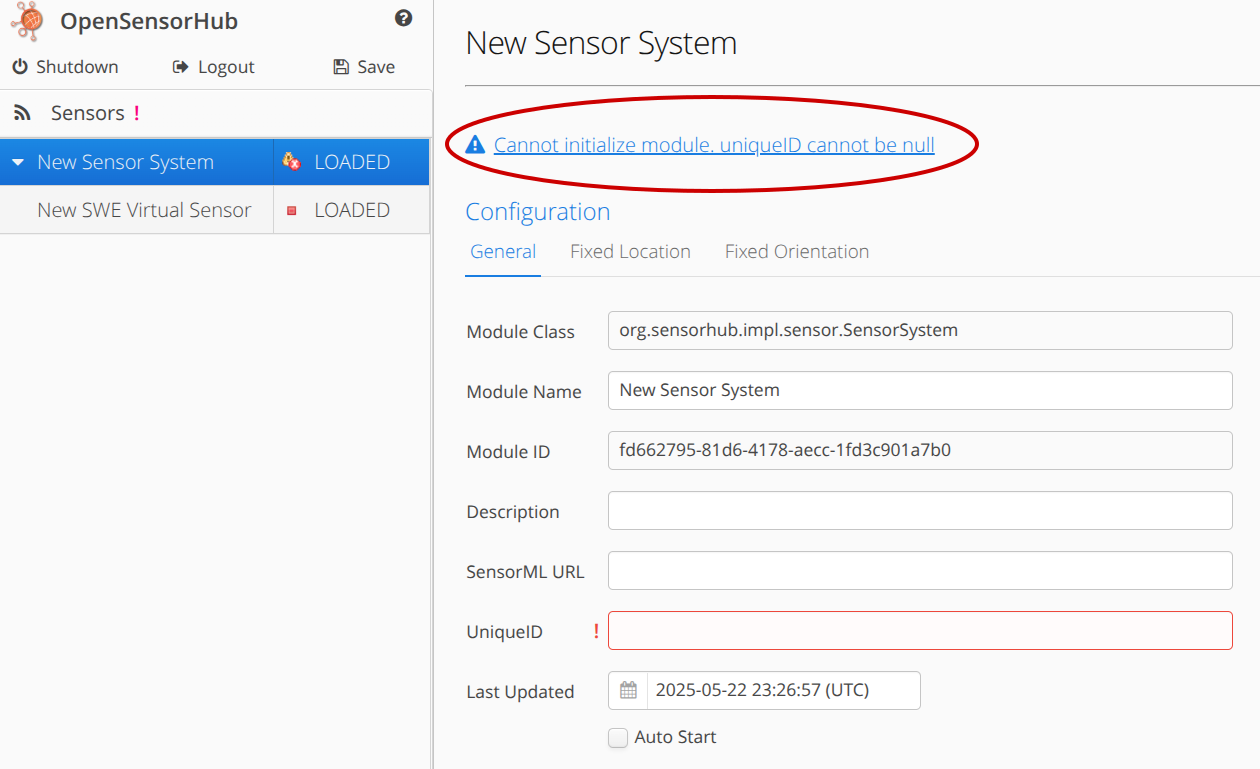Select the General configuration tab
The height and width of the screenshot is (769, 1260).
click(x=503, y=252)
